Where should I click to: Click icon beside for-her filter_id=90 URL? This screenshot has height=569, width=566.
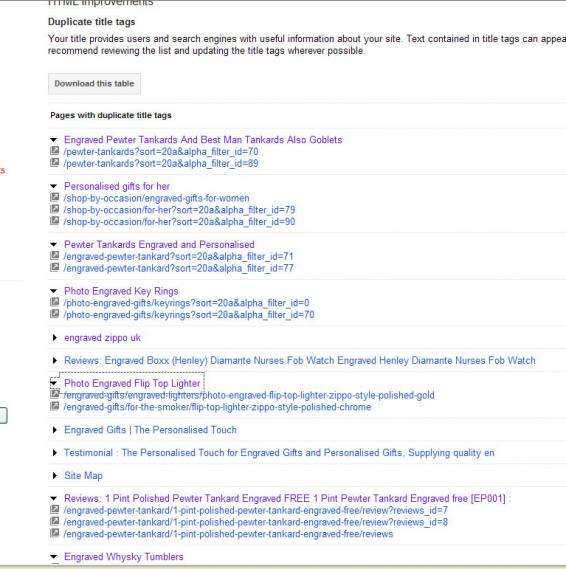54,221
